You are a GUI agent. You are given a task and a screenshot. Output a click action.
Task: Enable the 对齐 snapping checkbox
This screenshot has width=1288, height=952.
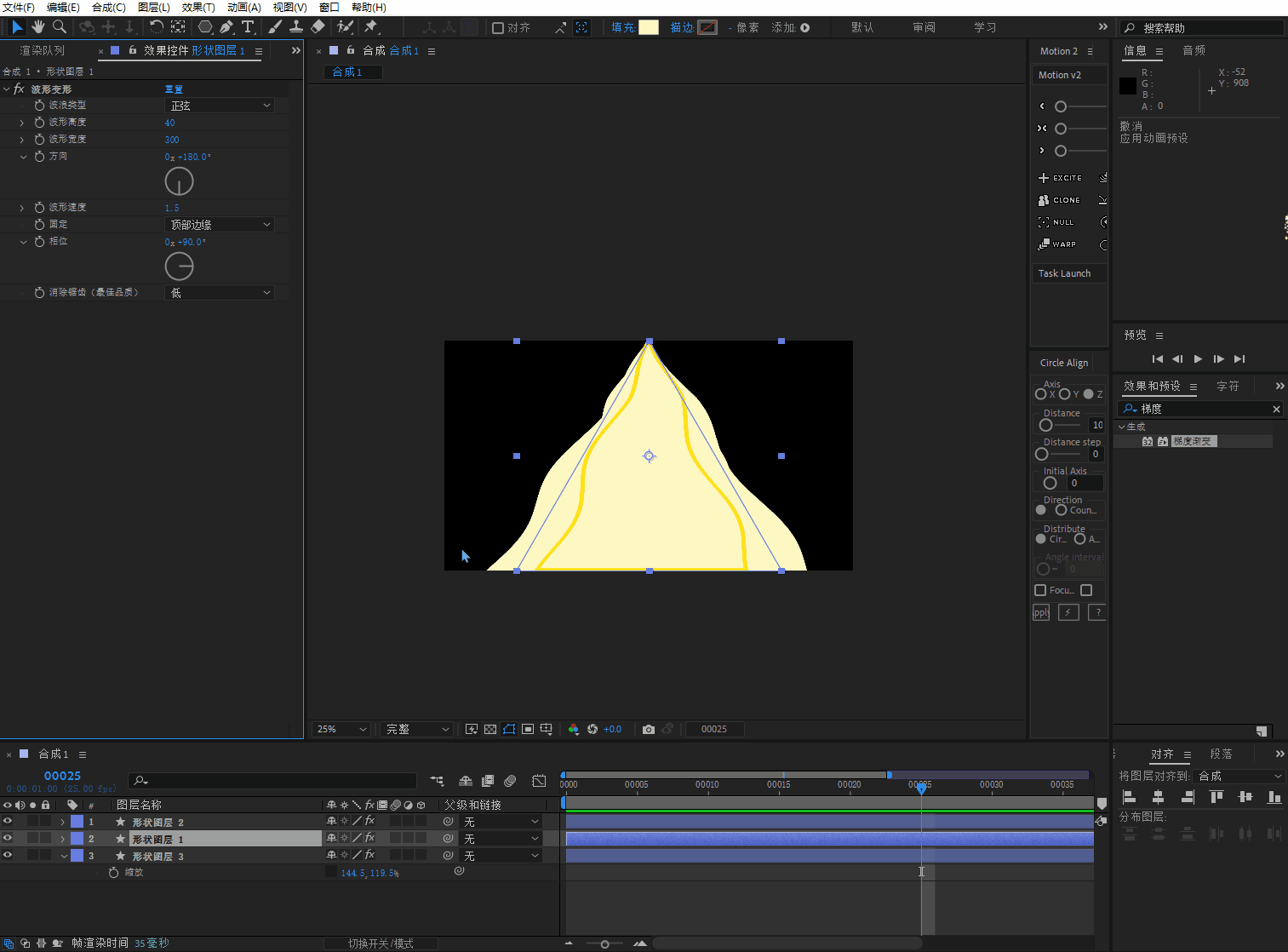point(498,28)
